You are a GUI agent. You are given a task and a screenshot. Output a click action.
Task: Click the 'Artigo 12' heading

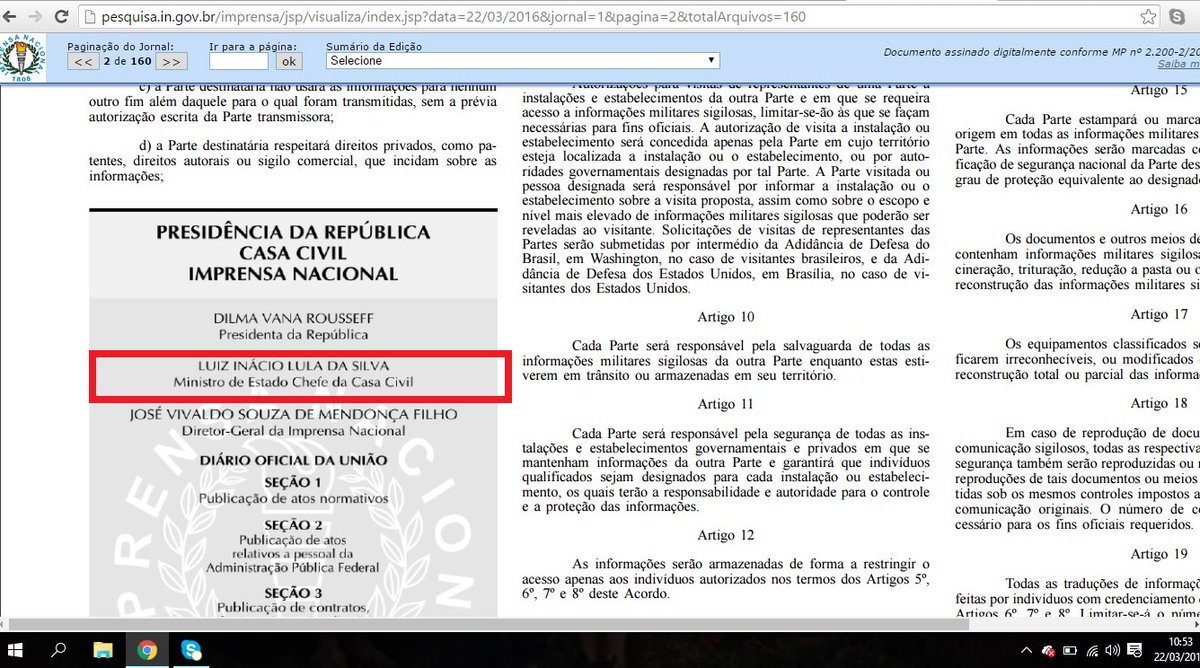pos(726,535)
